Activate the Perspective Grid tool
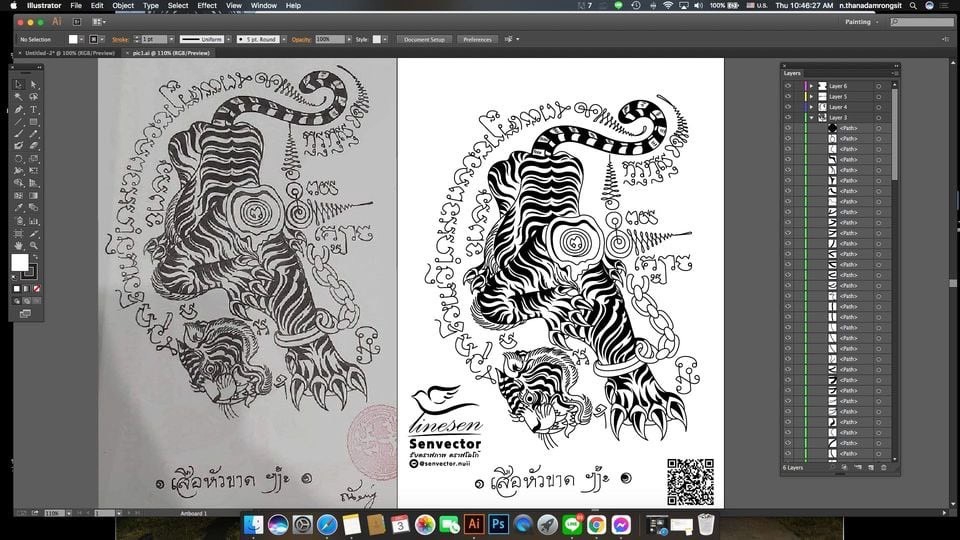The width and height of the screenshot is (960, 540). click(34, 183)
